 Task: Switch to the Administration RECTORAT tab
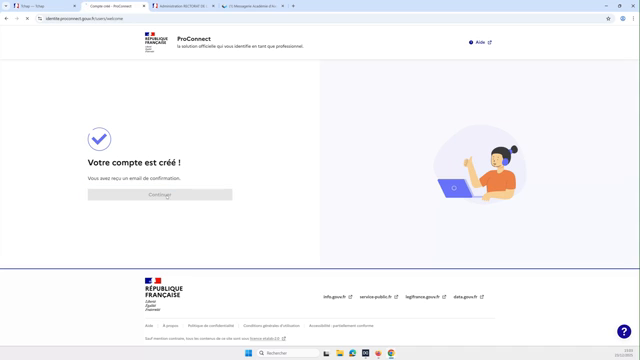coord(182,6)
